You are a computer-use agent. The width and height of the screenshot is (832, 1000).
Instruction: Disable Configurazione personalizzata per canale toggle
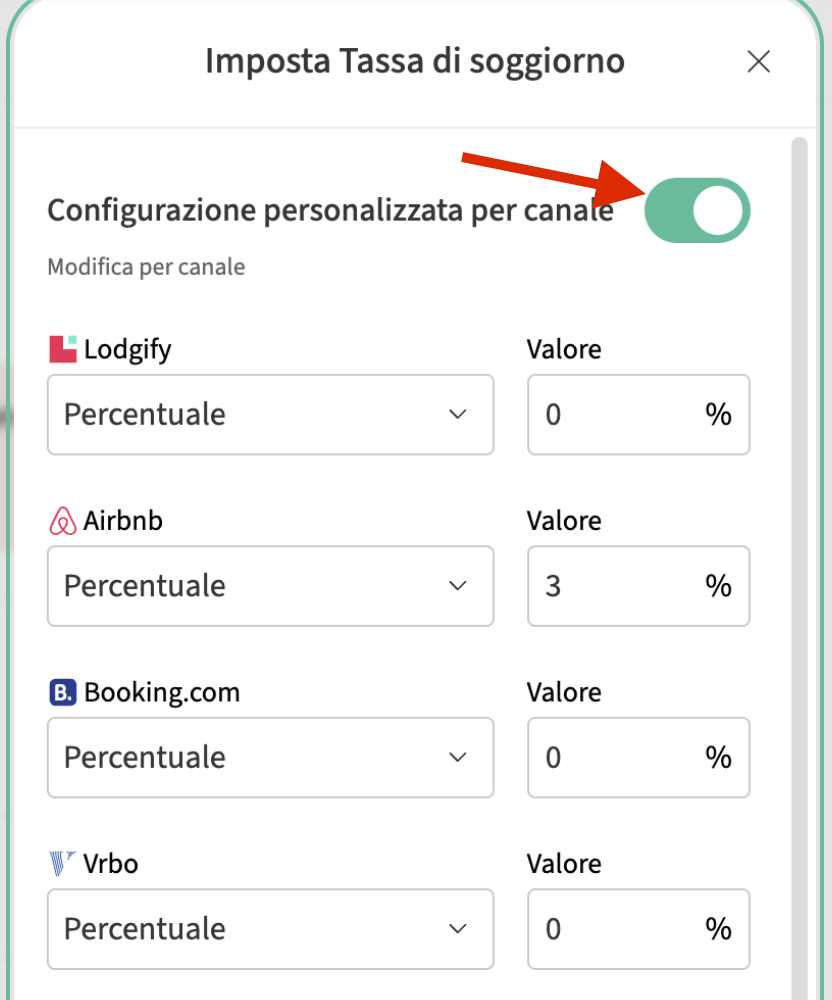pyautogui.click(x=697, y=211)
